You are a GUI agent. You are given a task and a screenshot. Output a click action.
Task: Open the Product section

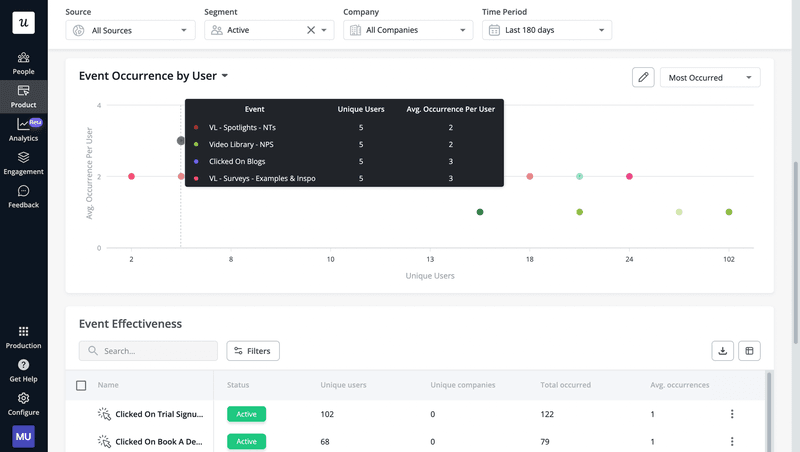23,96
